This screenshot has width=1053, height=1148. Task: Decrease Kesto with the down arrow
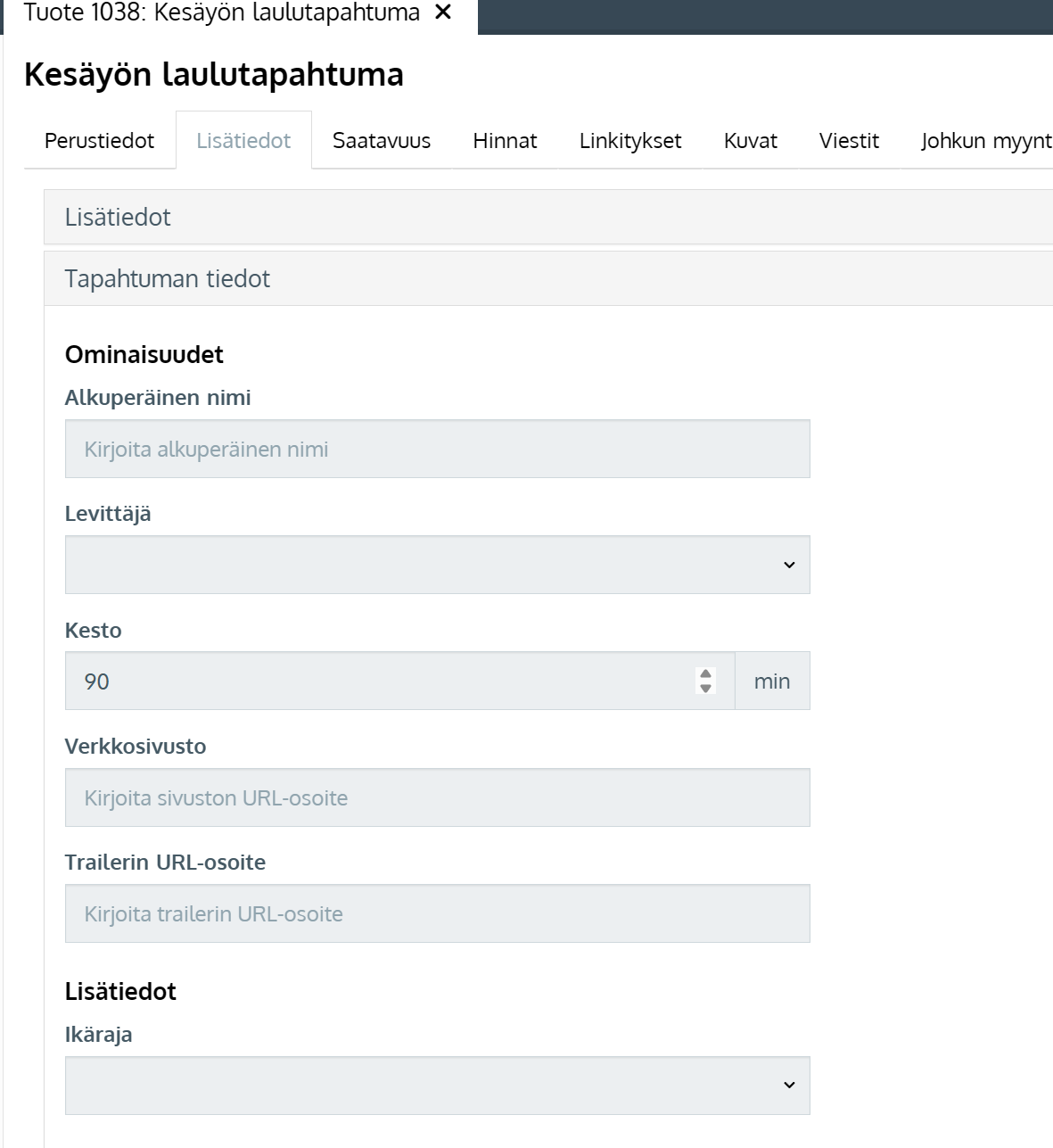point(706,689)
